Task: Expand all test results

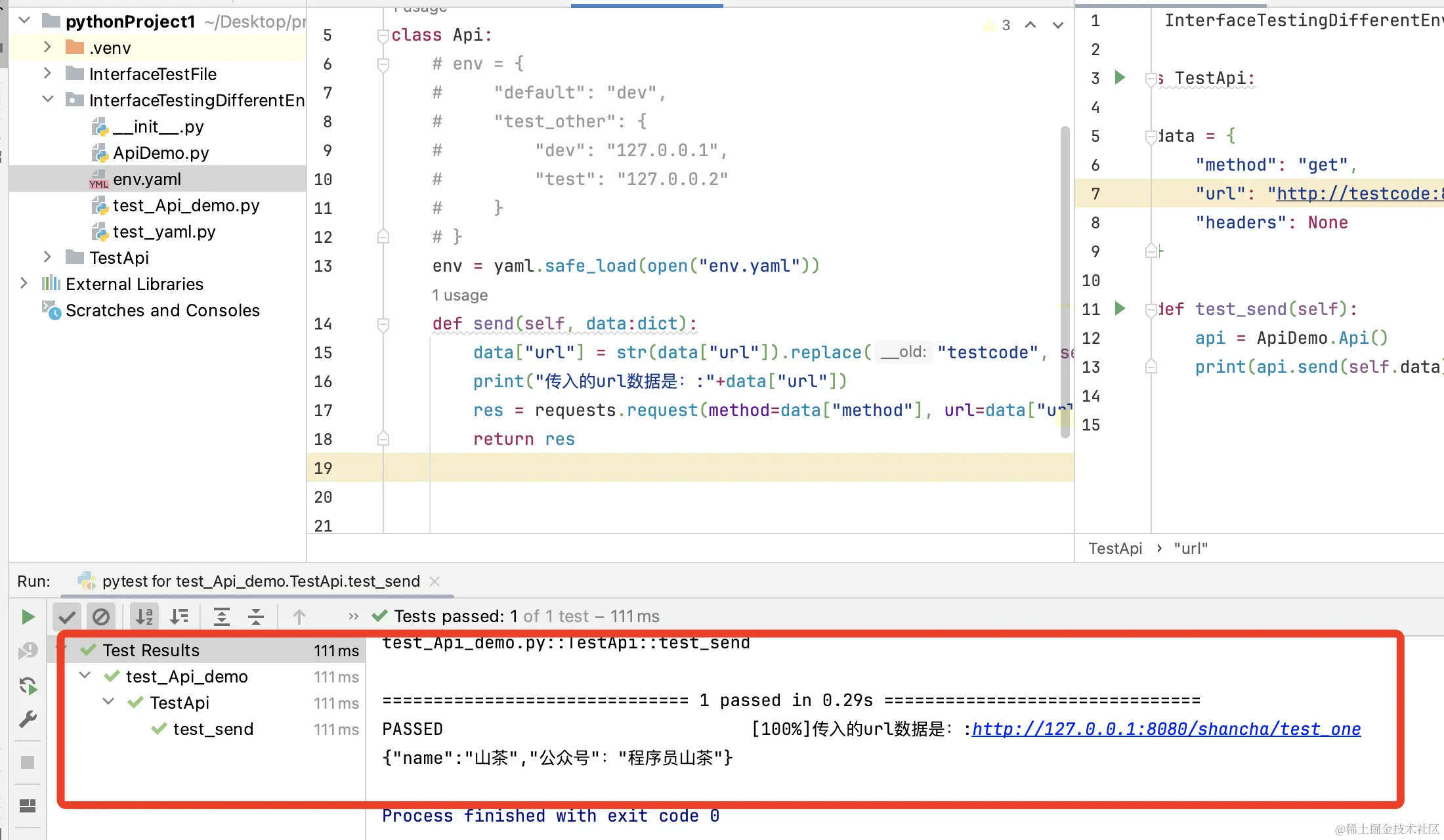Action: [222, 617]
